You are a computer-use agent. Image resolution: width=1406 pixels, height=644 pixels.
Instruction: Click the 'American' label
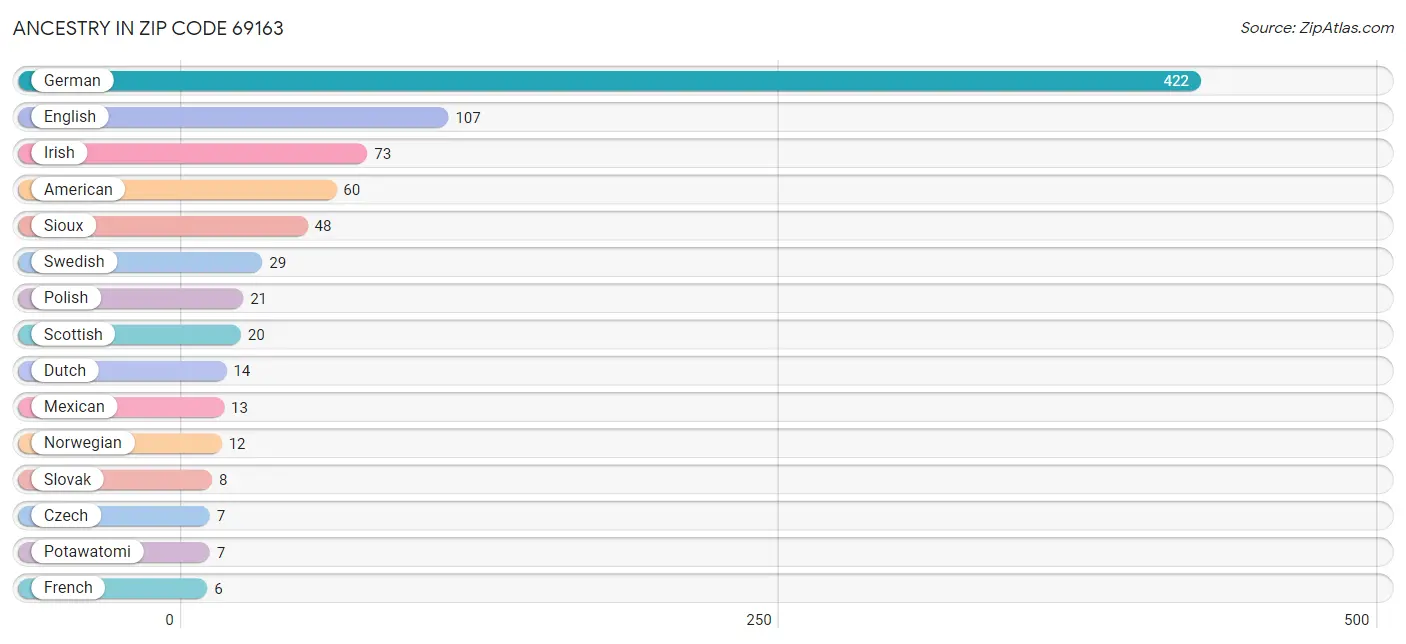click(78, 189)
